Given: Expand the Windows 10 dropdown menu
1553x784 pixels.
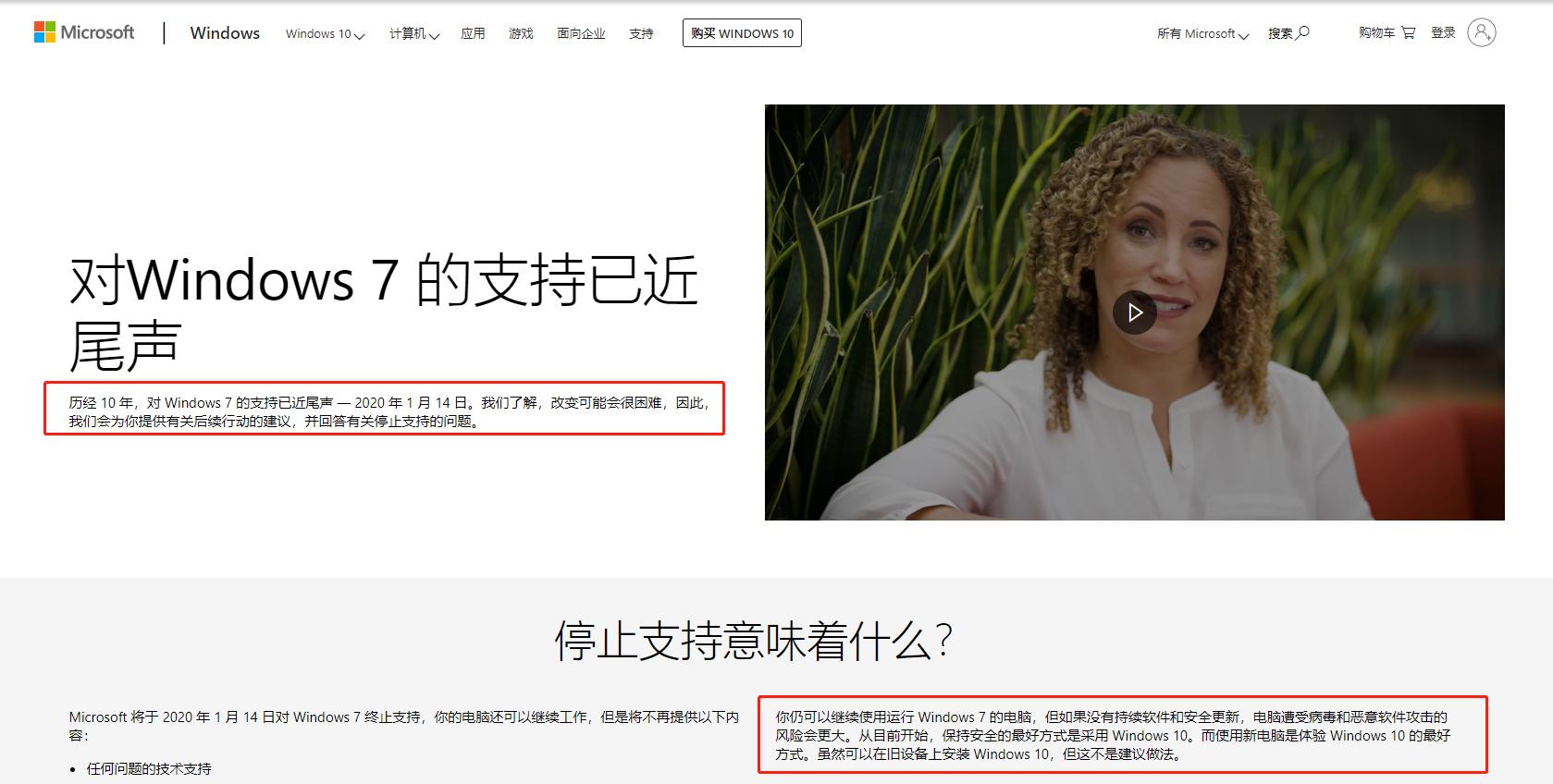Looking at the screenshot, I should point(325,34).
